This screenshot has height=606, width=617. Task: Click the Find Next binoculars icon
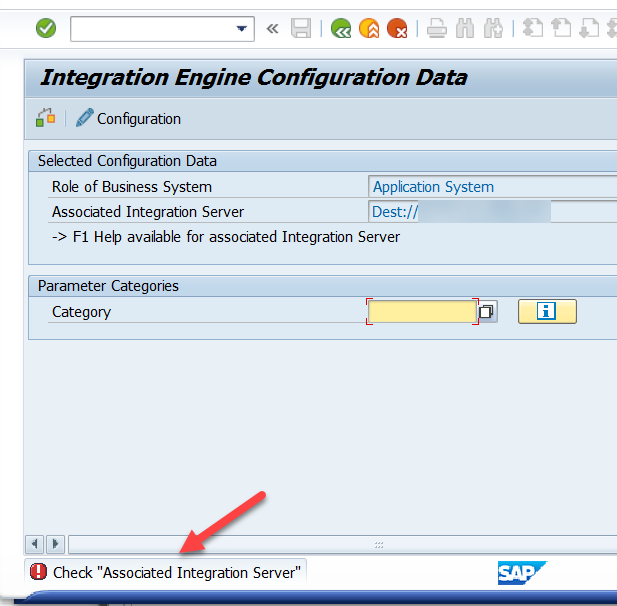coord(493,28)
